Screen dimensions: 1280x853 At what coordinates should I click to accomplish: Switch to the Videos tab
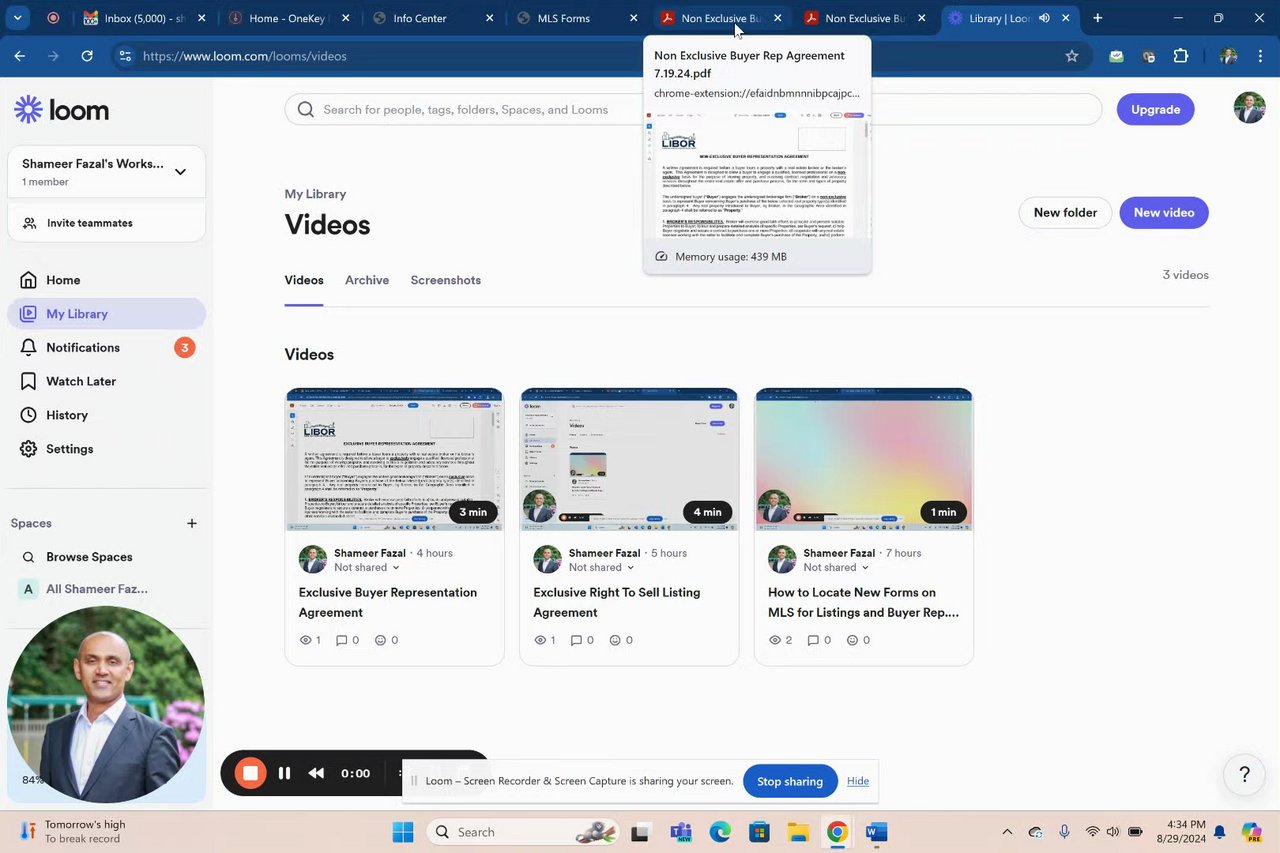click(x=304, y=281)
